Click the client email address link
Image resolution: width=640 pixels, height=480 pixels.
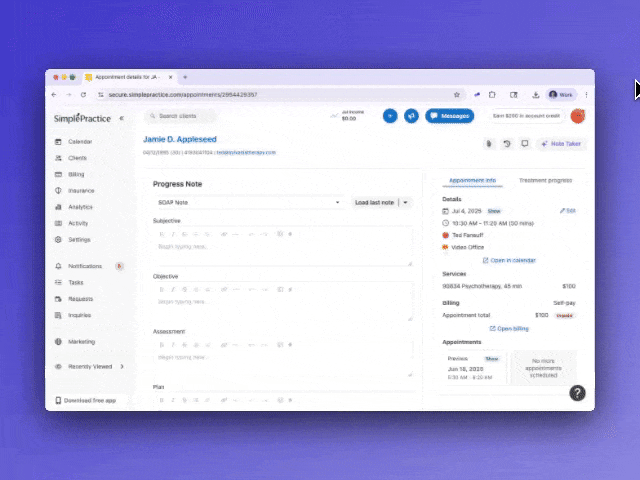[x=246, y=153]
